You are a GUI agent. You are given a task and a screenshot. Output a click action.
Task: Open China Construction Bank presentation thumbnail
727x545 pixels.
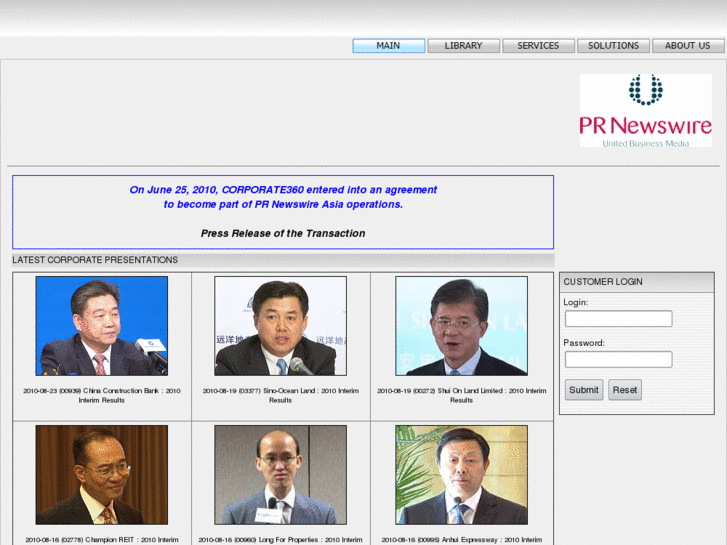tap(102, 326)
